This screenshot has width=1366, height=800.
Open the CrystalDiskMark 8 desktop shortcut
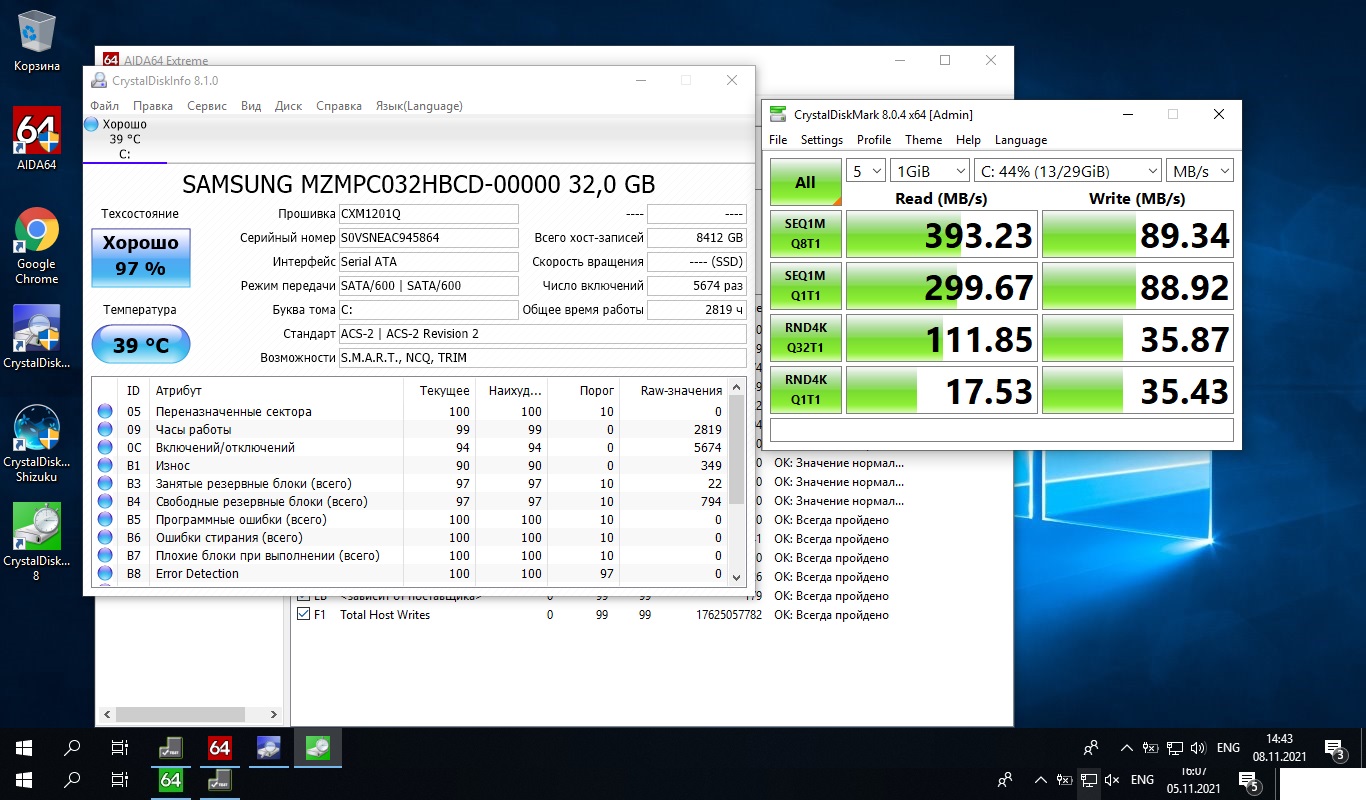[36, 542]
